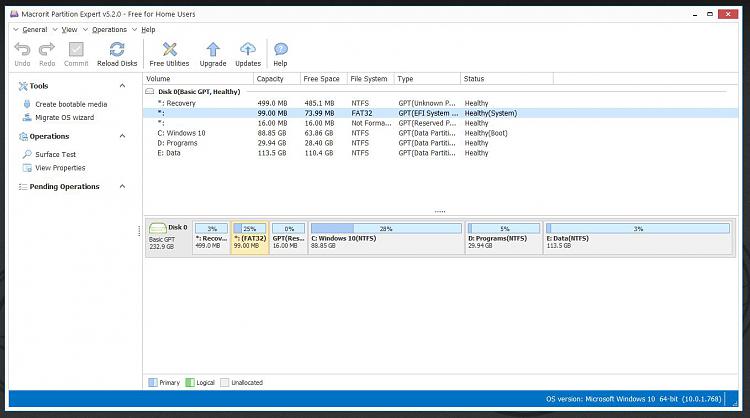The width and height of the screenshot is (750, 418).
Task: Click the Create bootable media icon
Action: [27, 104]
